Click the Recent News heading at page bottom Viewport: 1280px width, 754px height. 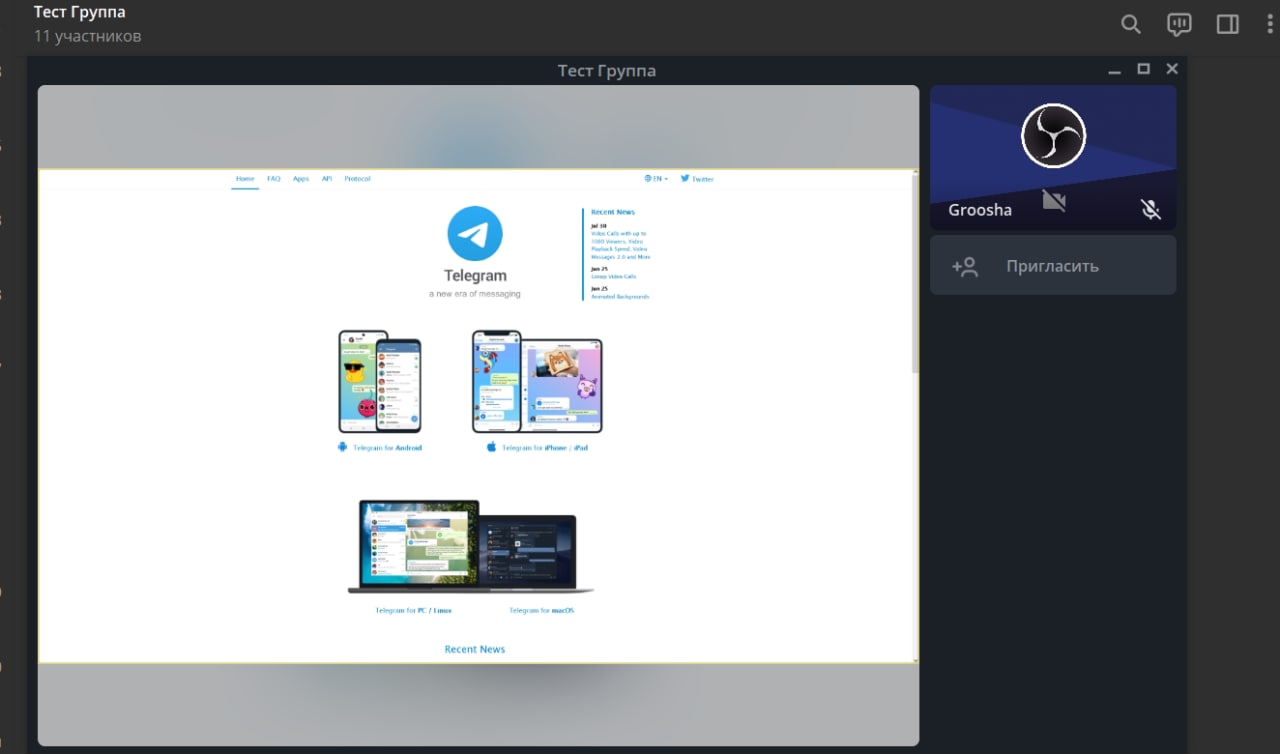click(x=475, y=649)
